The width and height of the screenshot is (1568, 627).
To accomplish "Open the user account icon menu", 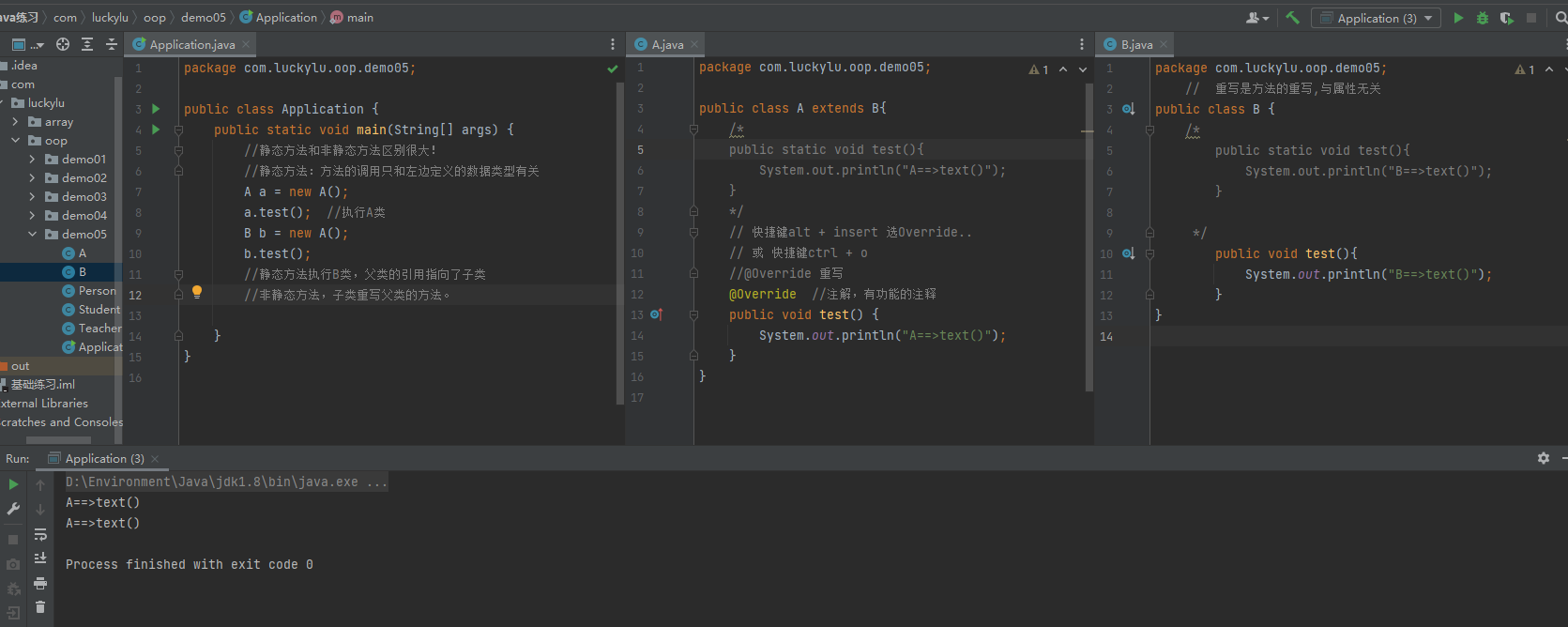I will point(1256,18).
